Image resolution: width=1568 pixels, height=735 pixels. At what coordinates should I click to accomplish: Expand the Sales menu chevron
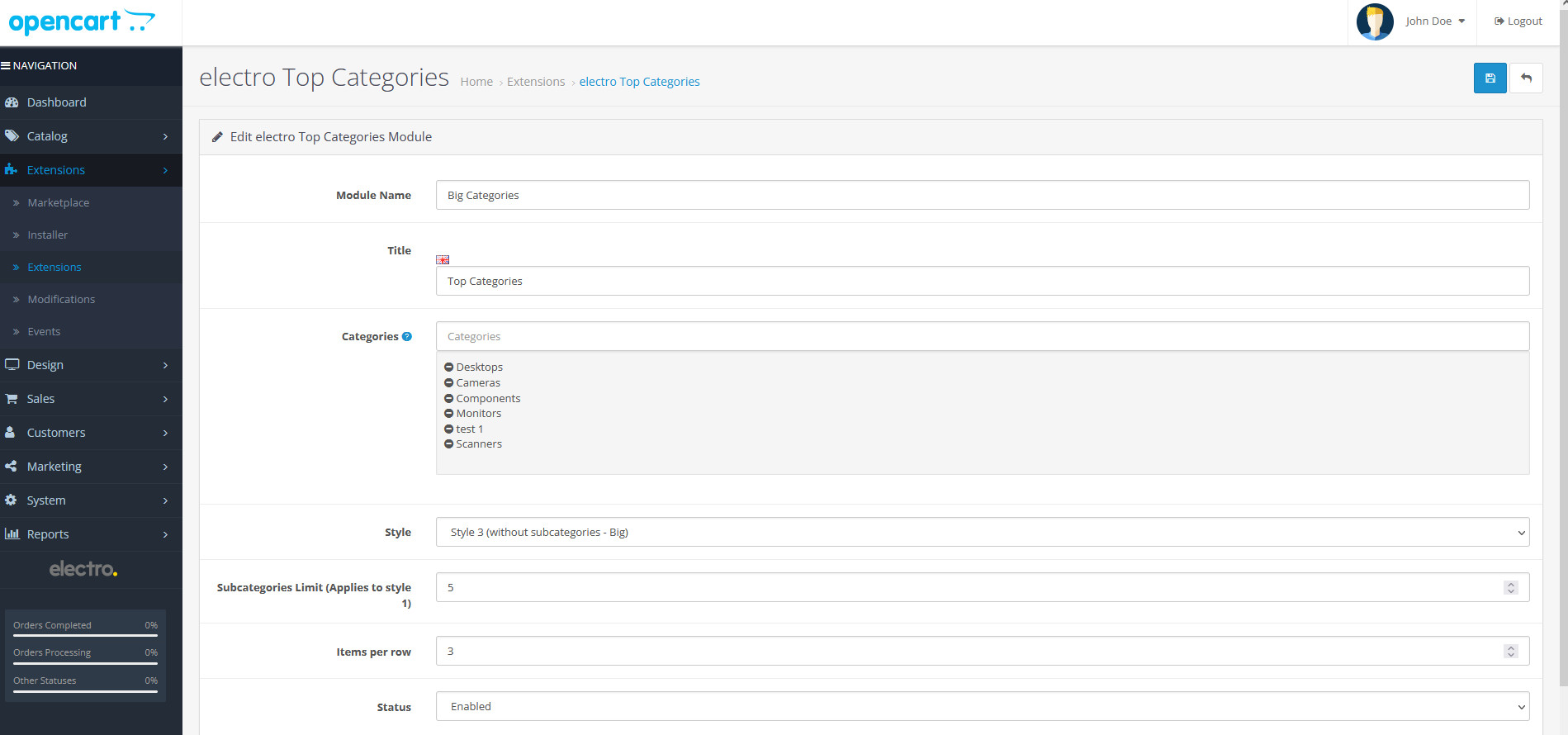165,399
